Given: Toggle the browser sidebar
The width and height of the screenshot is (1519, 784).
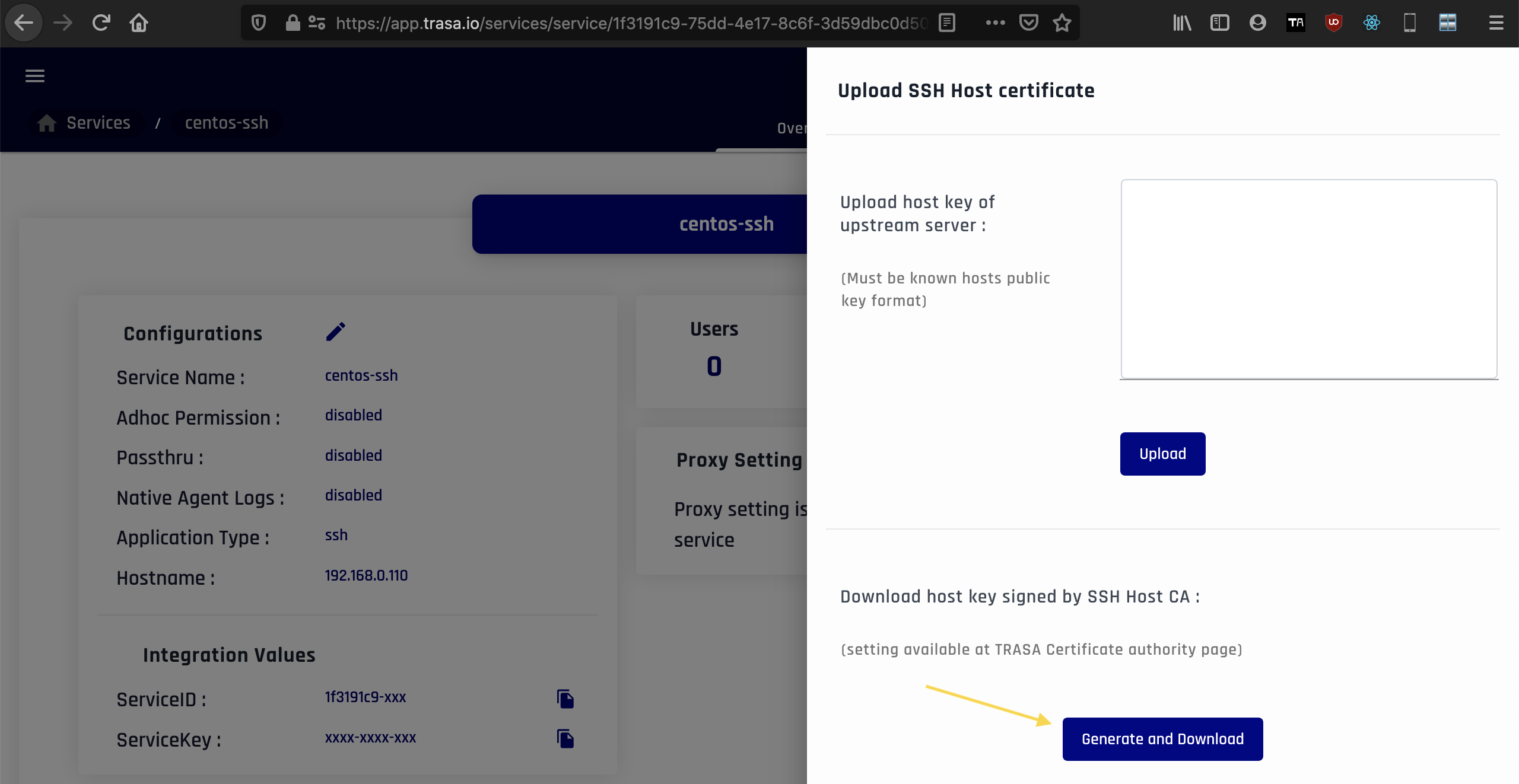Looking at the screenshot, I should [x=1220, y=23].
